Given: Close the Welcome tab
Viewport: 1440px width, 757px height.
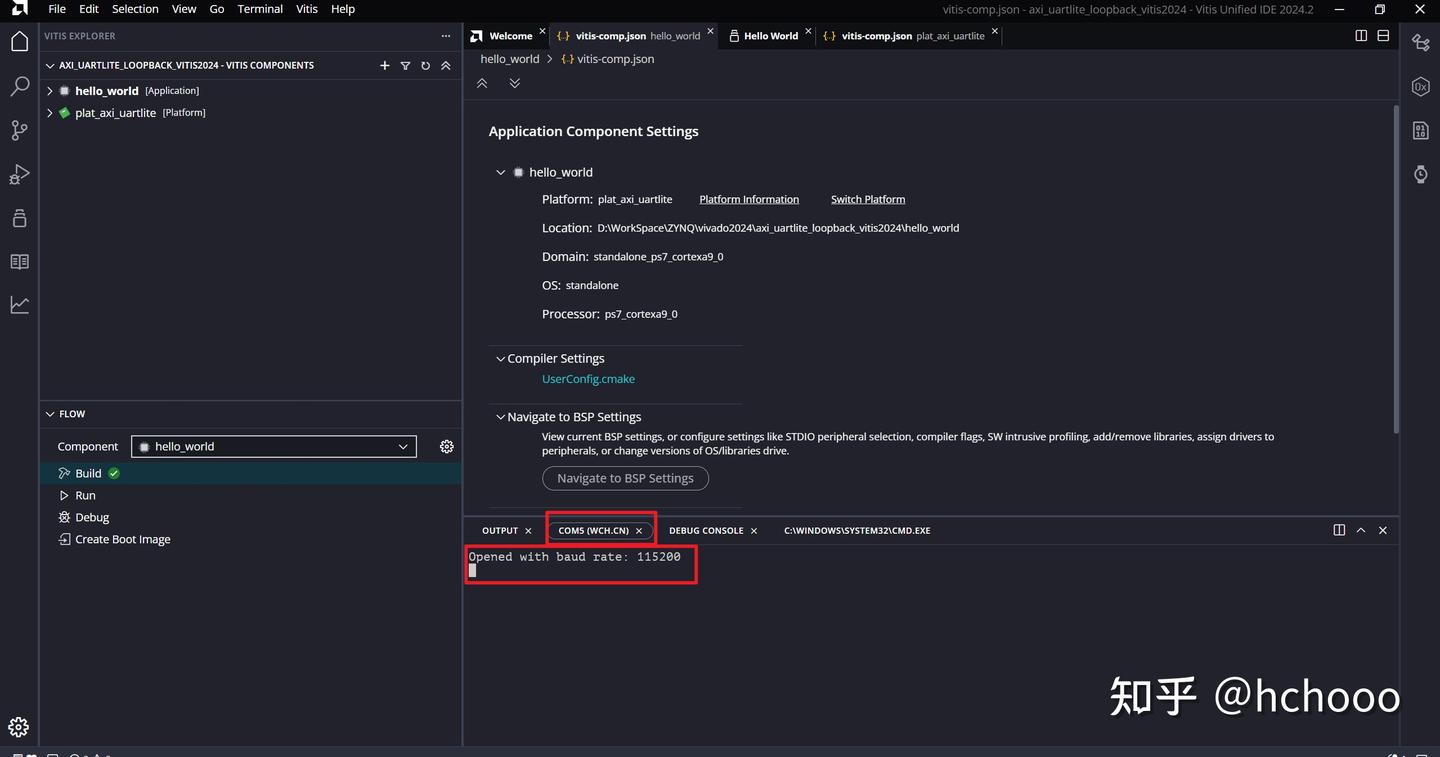Looking at the screenshot, I should [x=542, y=32].
